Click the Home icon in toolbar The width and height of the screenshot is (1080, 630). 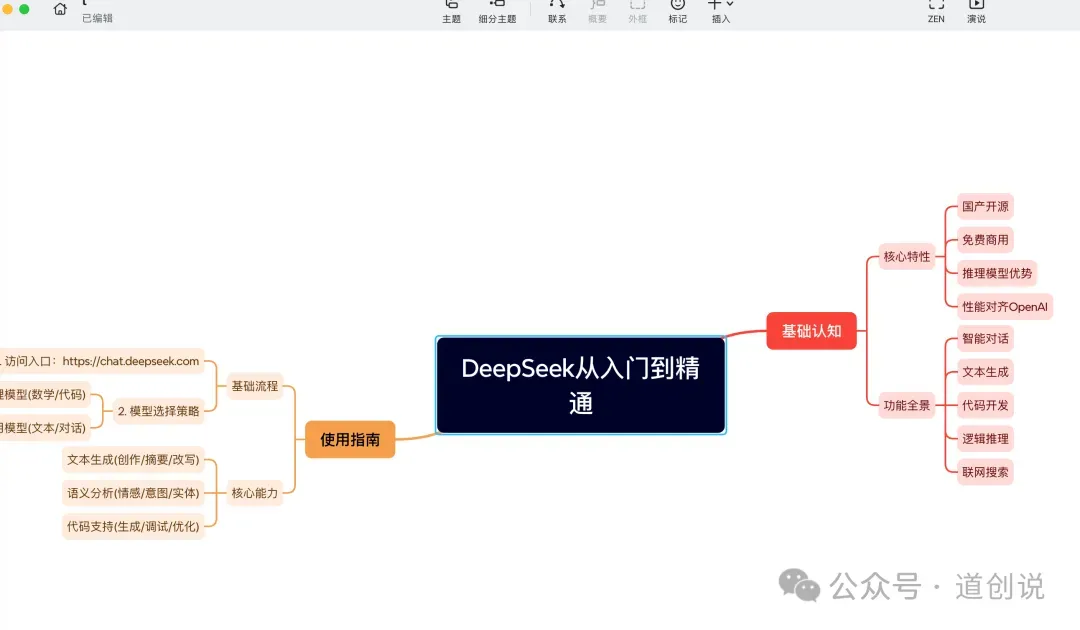(60, 9)
